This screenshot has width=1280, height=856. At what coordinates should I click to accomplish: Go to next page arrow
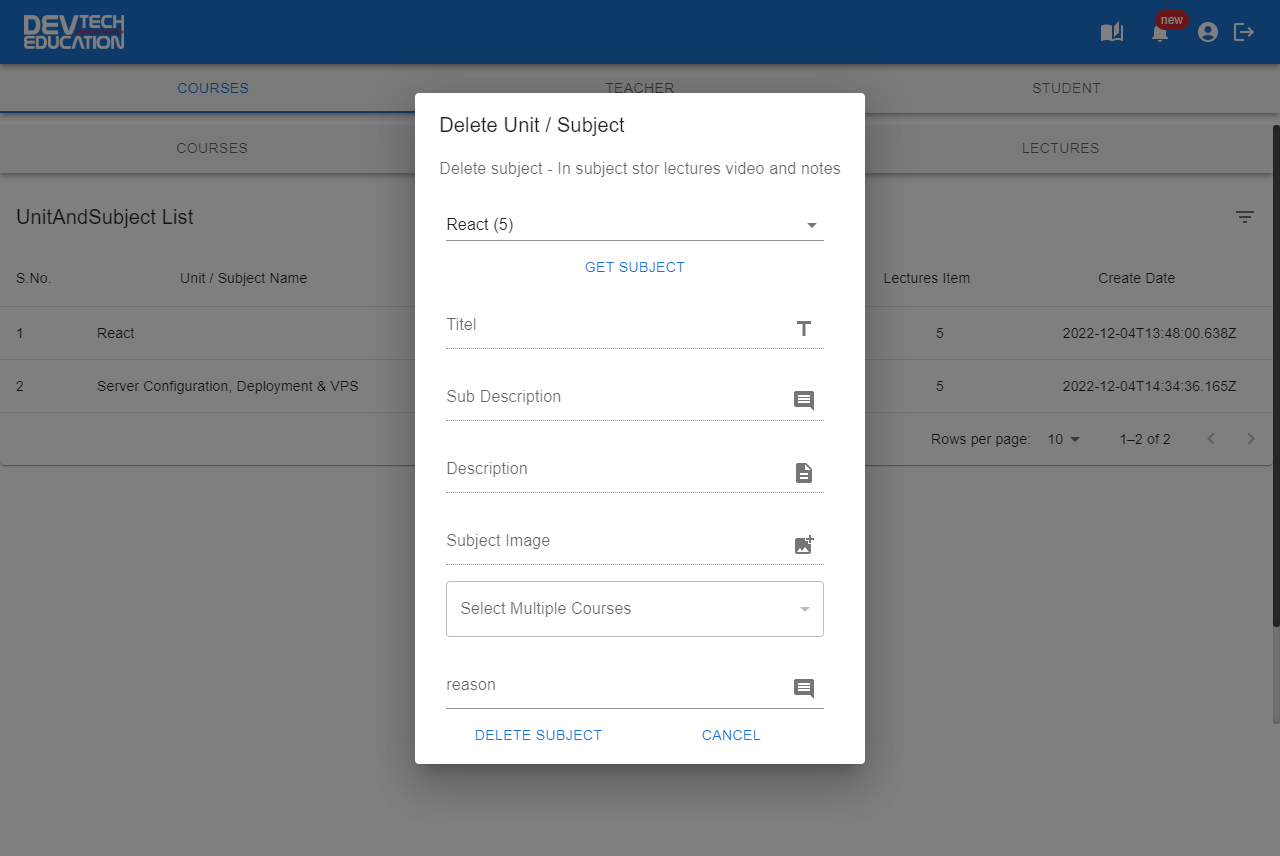1251,439
